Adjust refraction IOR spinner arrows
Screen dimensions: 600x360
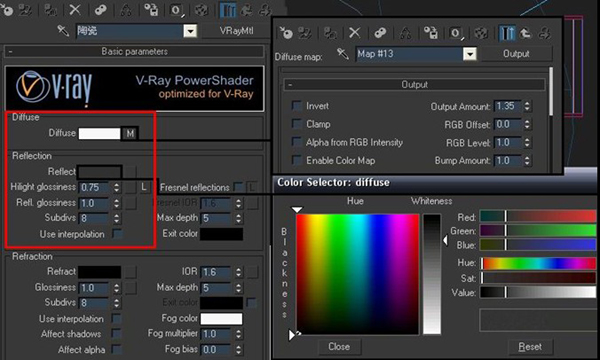point(238,272)
